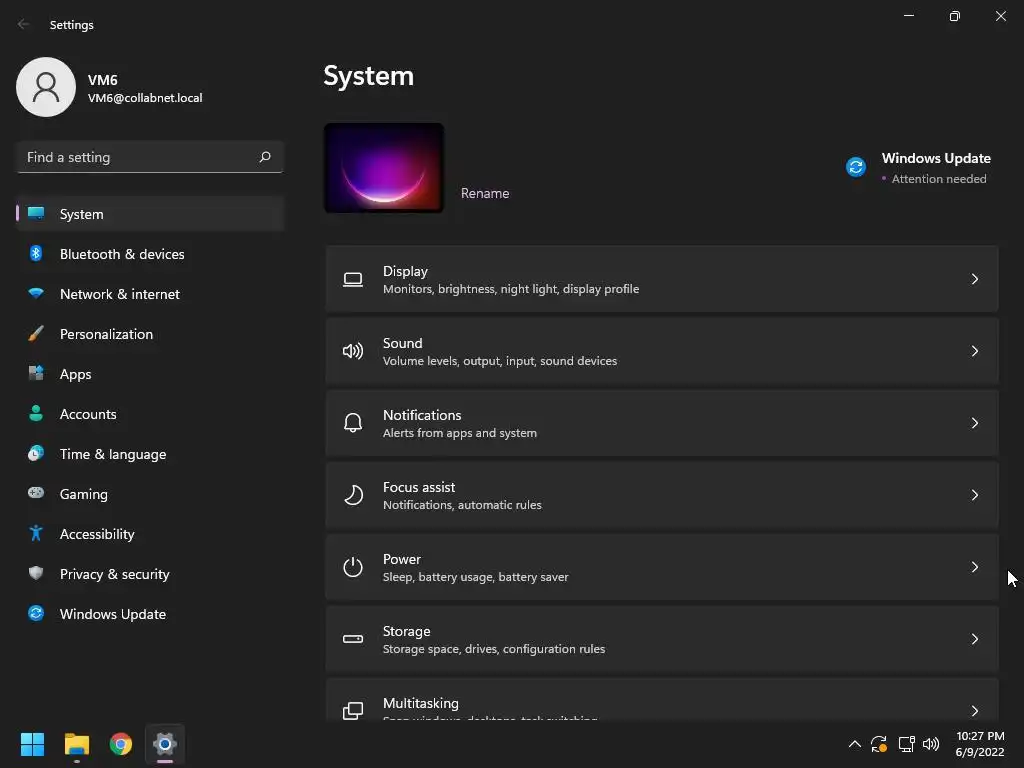Launch Google Chrome from the taskbar
Image resolution: width=1024 pixels, height=768 pixels.
tap(121, 744)
